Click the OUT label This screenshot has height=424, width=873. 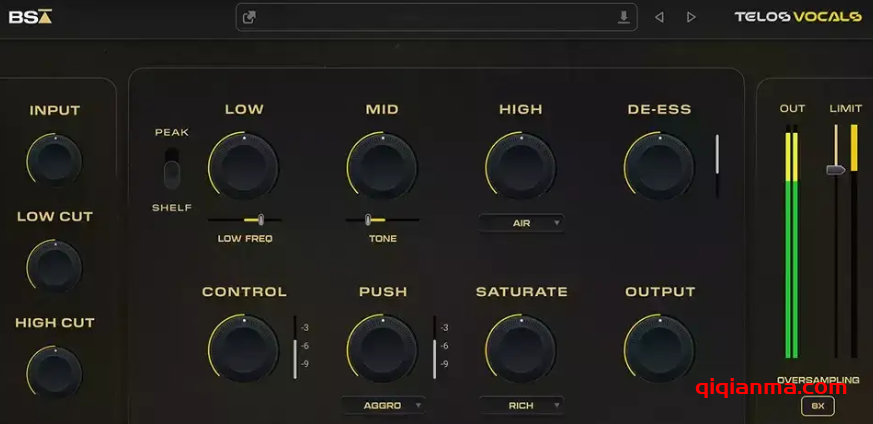point(792,109)
